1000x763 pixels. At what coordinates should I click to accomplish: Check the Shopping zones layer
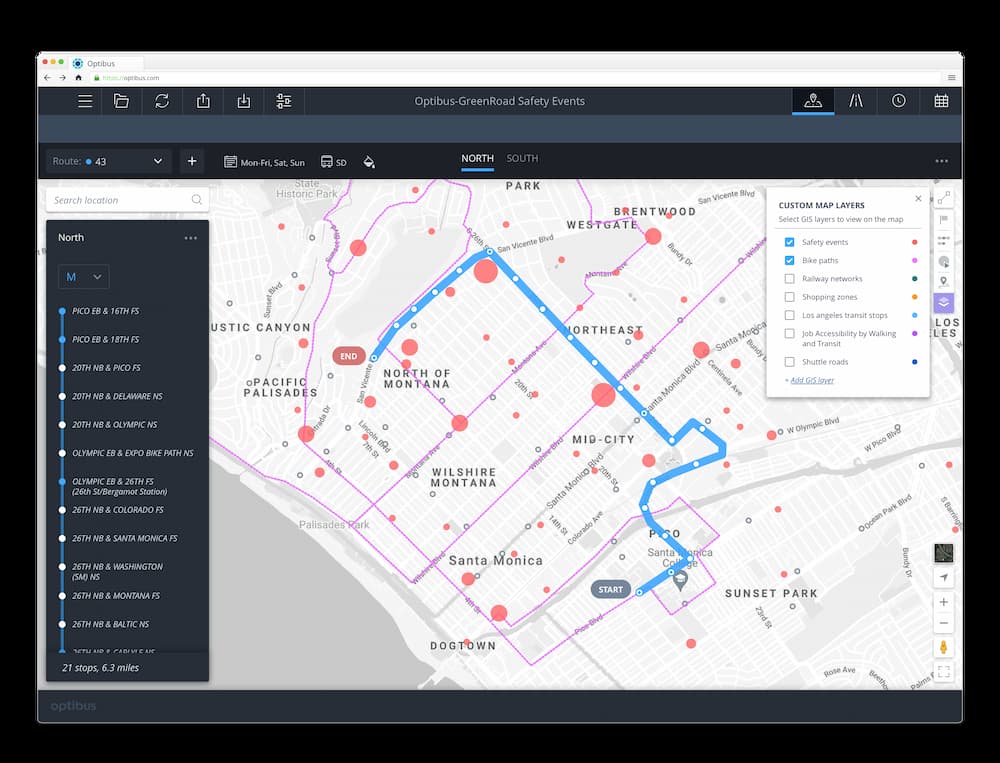click(789, 296)
